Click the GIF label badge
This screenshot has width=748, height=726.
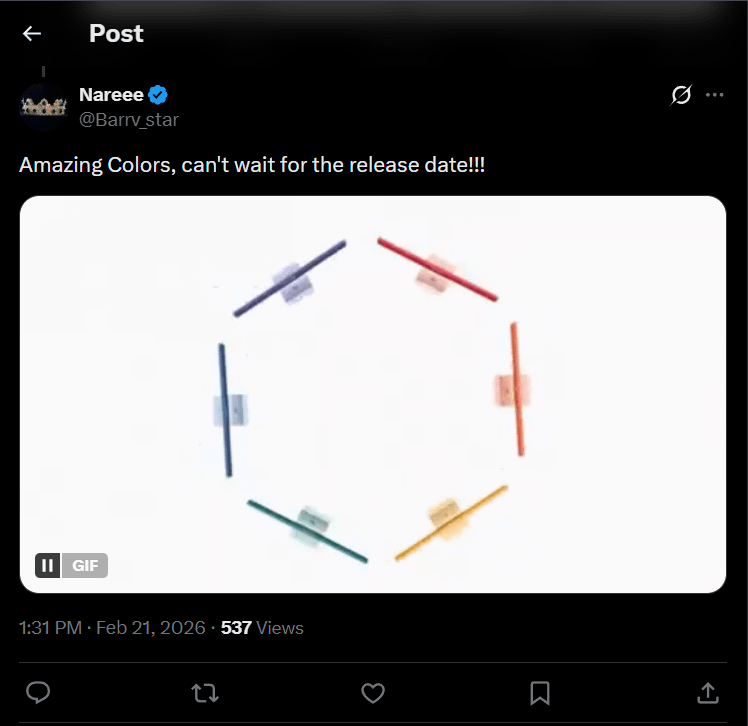pos(86,566)
